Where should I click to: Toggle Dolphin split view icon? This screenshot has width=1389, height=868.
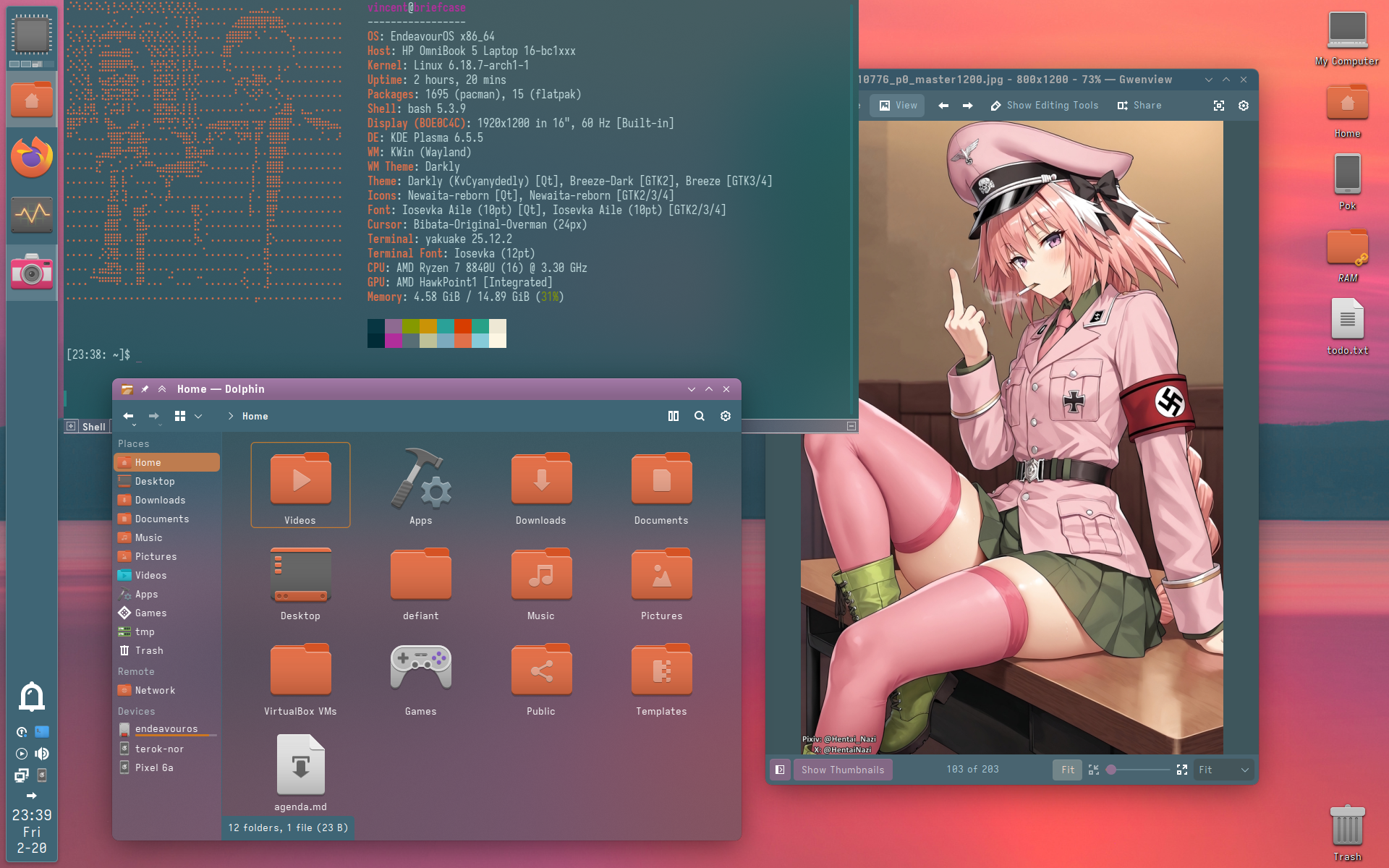coord(673,416)
